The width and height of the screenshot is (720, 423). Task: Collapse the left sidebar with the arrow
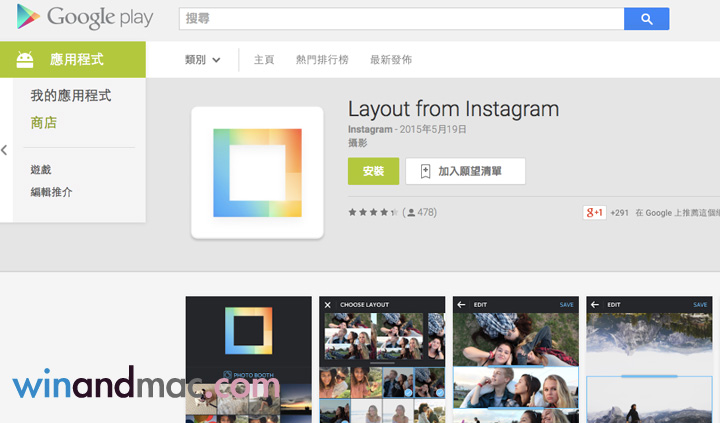coord(4,150)
